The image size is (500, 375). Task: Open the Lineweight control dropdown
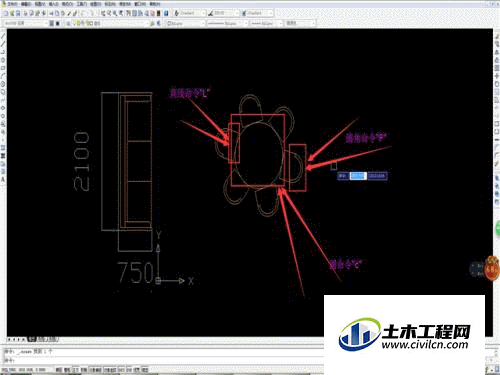[267, 23]
